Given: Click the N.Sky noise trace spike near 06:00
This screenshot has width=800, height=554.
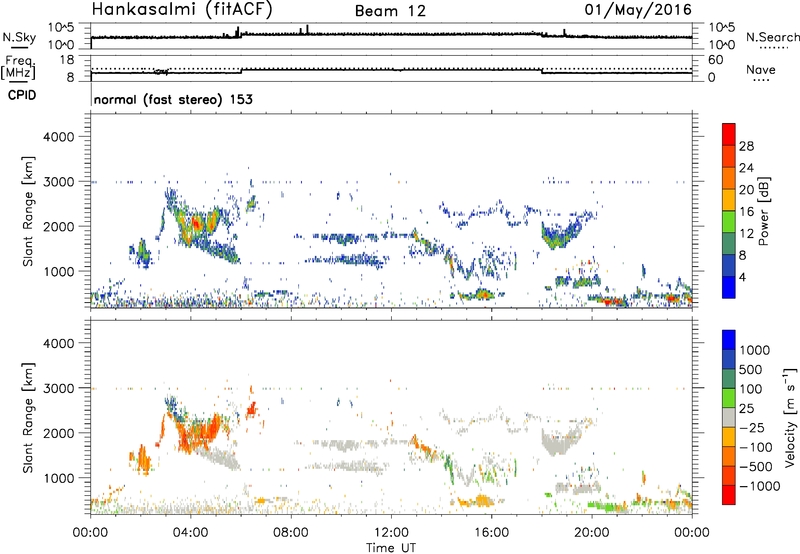Looking at the screenshot, I should point(237,32).
